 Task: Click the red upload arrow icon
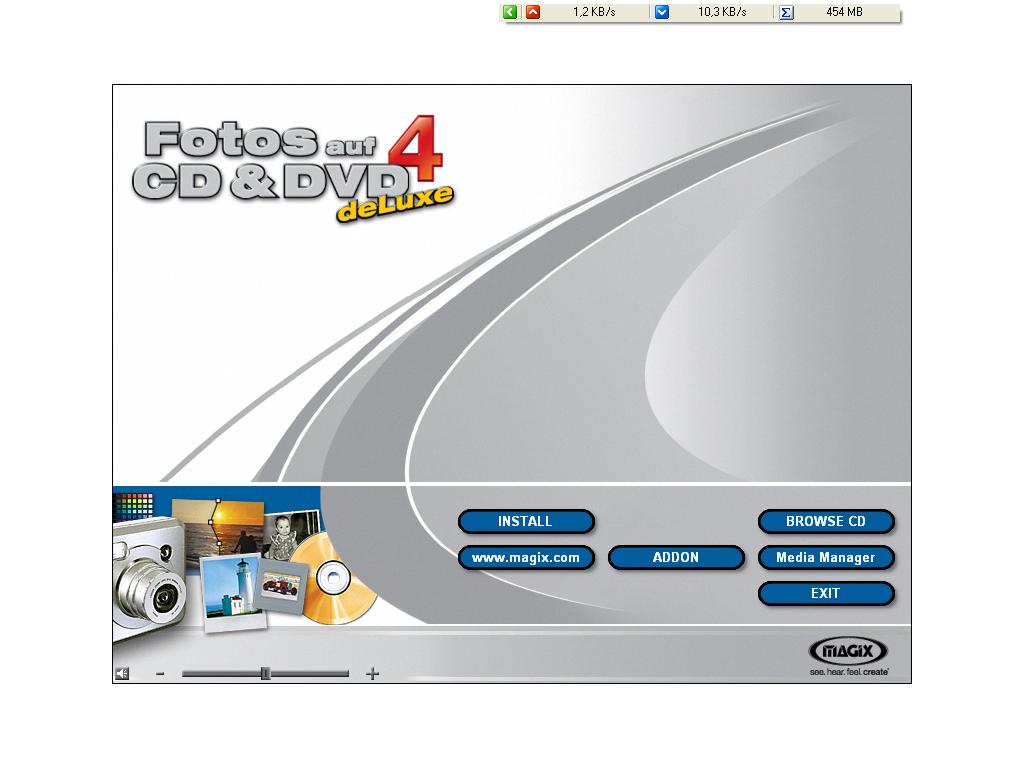[x=533, y=12]
